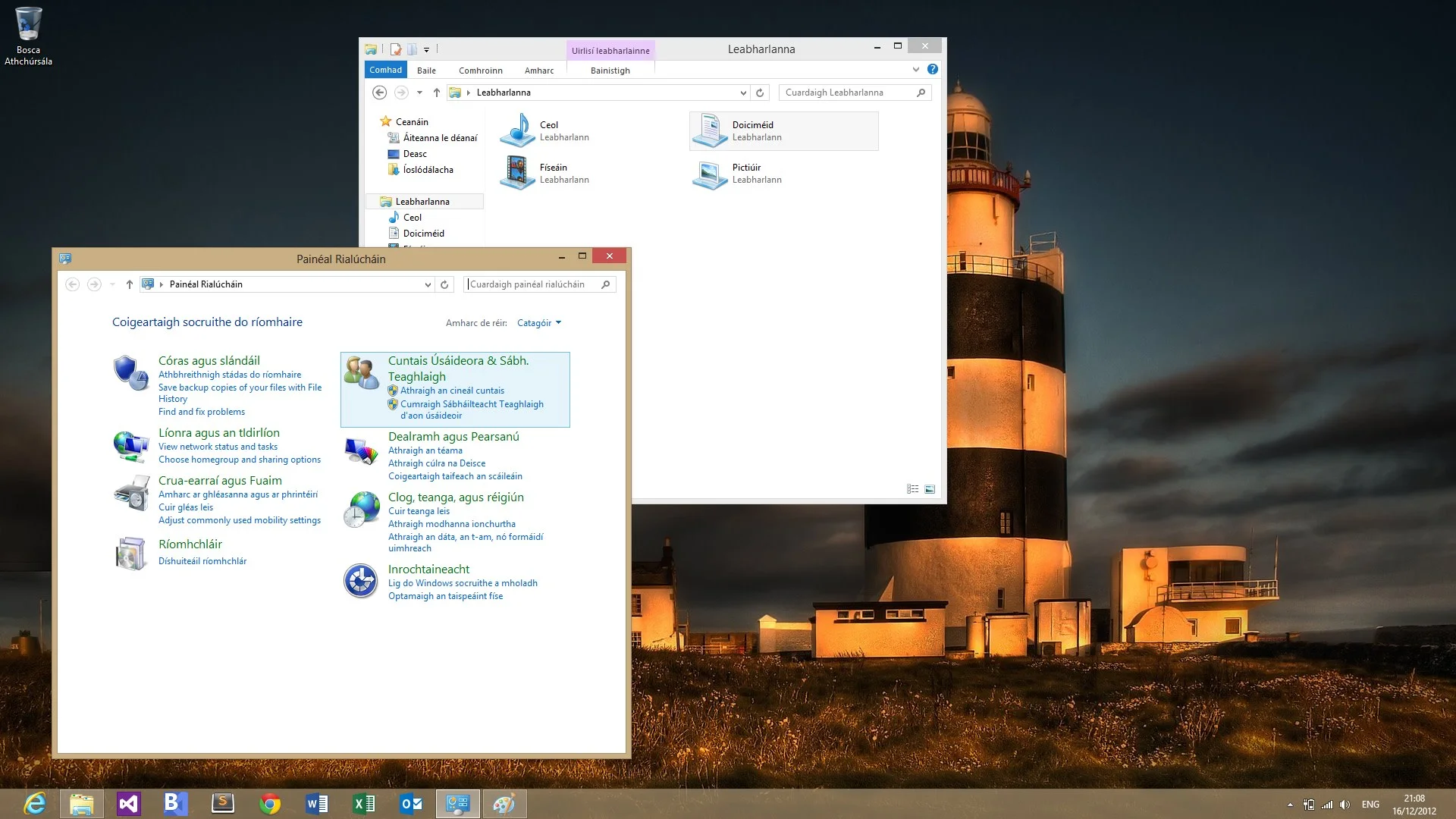Click the Ríomhchláir programs icon

click(131, 554)
